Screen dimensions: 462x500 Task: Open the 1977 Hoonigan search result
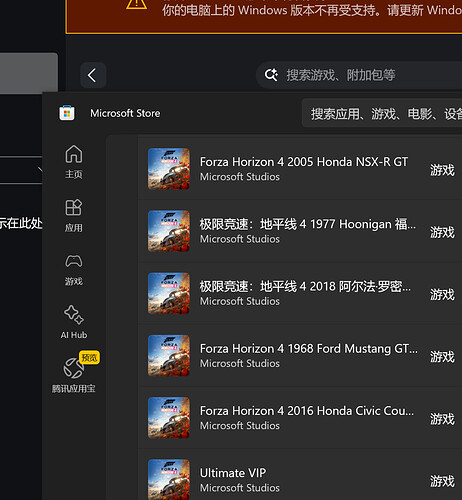click(300, 231)
